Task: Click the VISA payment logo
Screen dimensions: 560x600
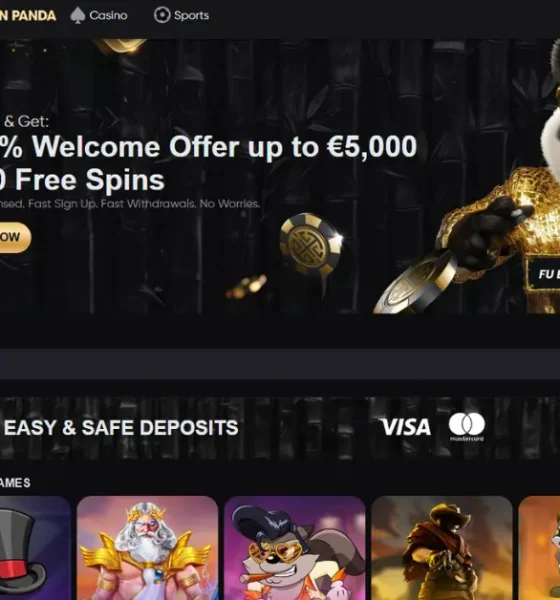Action: click(407, 427)
